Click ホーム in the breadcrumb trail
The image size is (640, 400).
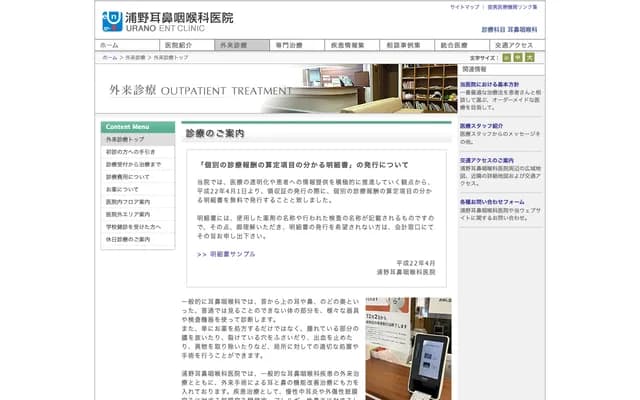coord(109,58)
